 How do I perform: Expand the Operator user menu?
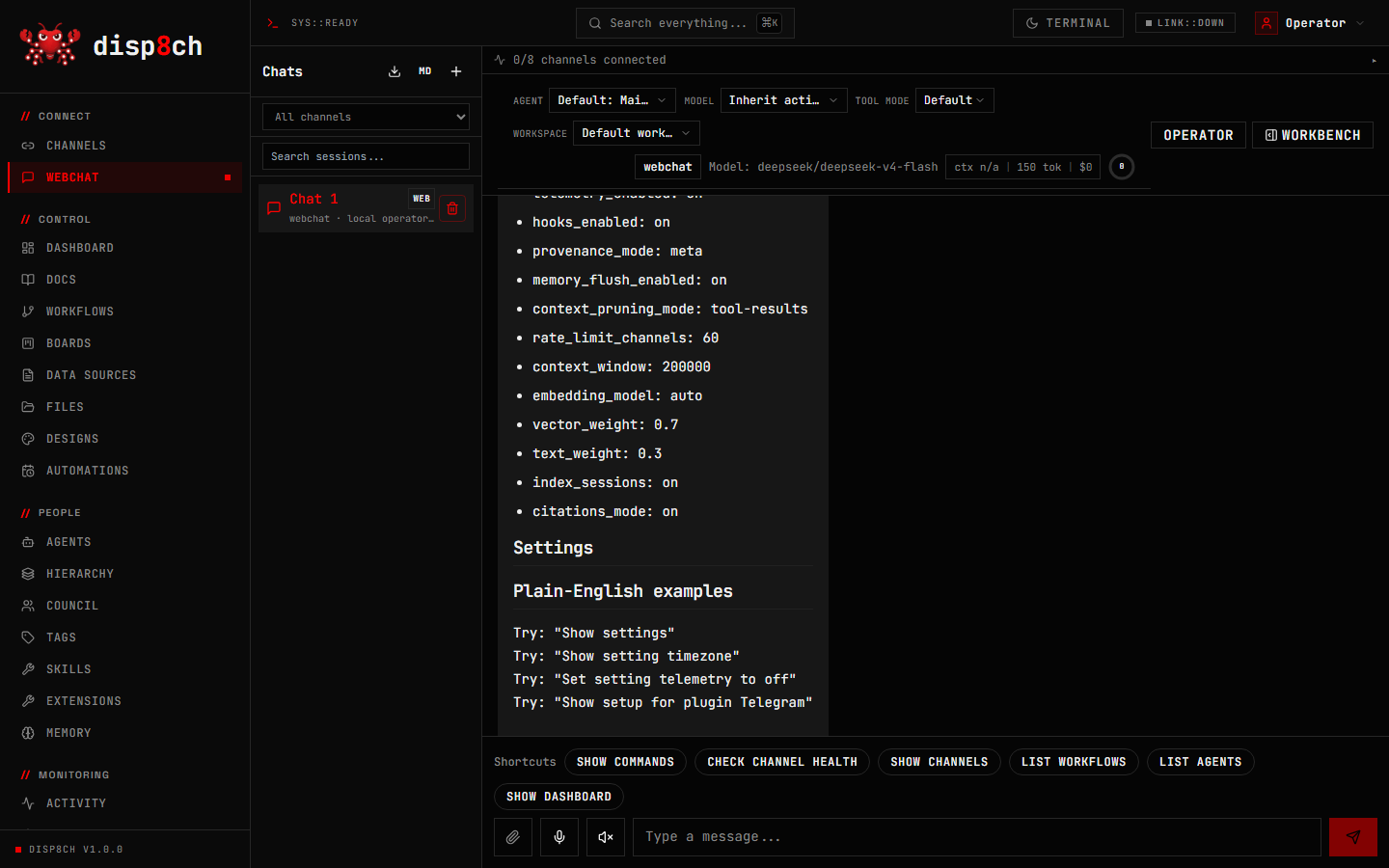pos(1312,23)
